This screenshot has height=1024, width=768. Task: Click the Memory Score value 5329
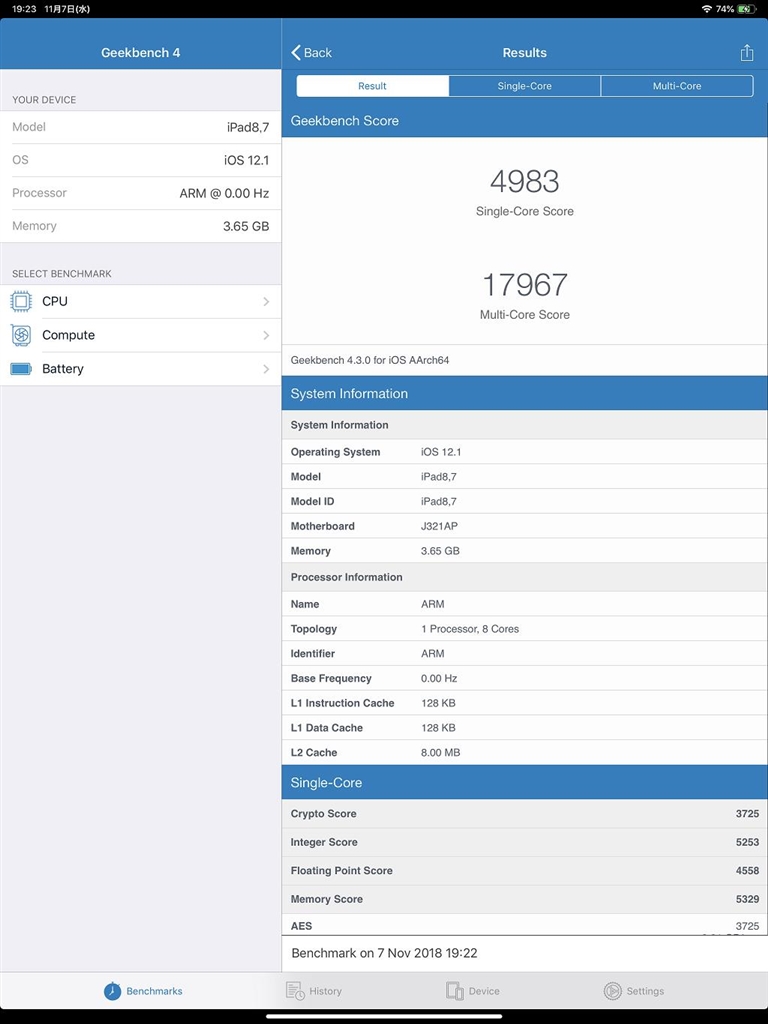coord(747,899)
